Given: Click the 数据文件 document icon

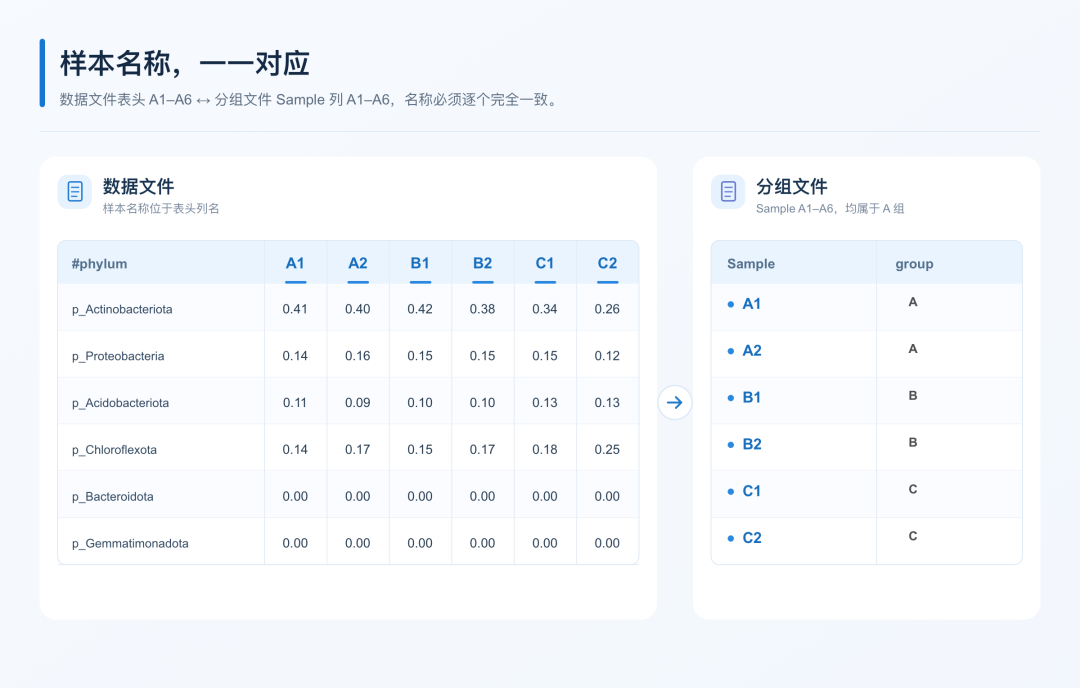Looking at the screenshot, I should pos(75,191).
